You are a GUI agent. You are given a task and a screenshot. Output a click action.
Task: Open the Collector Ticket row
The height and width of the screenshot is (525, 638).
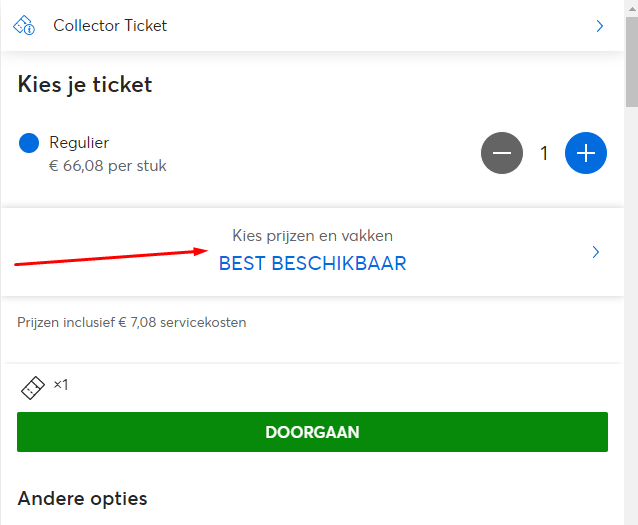coord(312,26)
